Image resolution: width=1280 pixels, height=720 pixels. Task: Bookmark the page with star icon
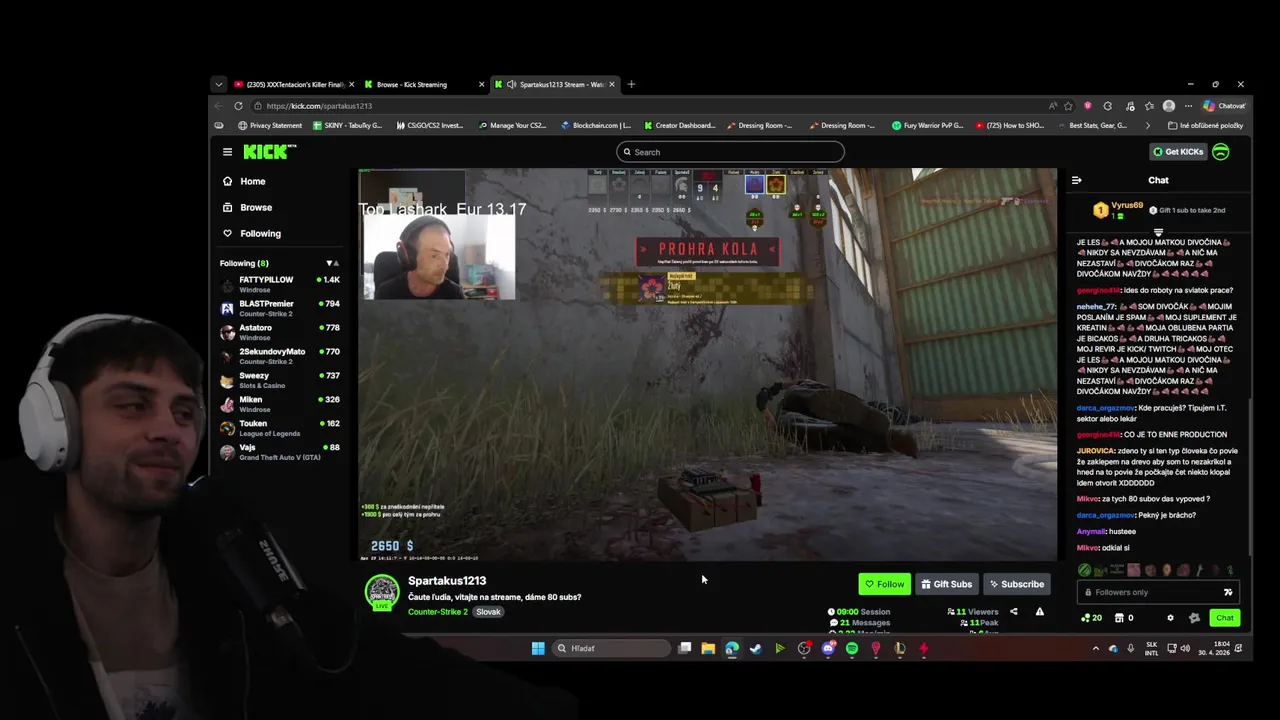click(1068, 106)
